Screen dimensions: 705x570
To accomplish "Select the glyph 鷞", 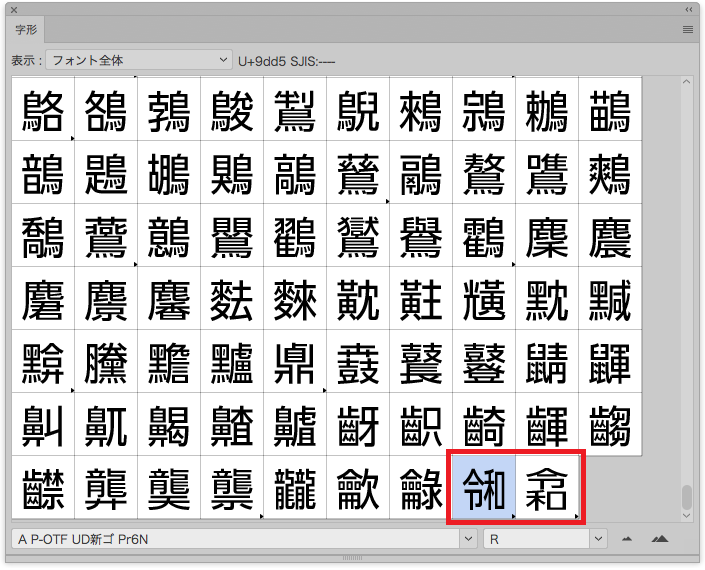I will click(x=610, y=172).
